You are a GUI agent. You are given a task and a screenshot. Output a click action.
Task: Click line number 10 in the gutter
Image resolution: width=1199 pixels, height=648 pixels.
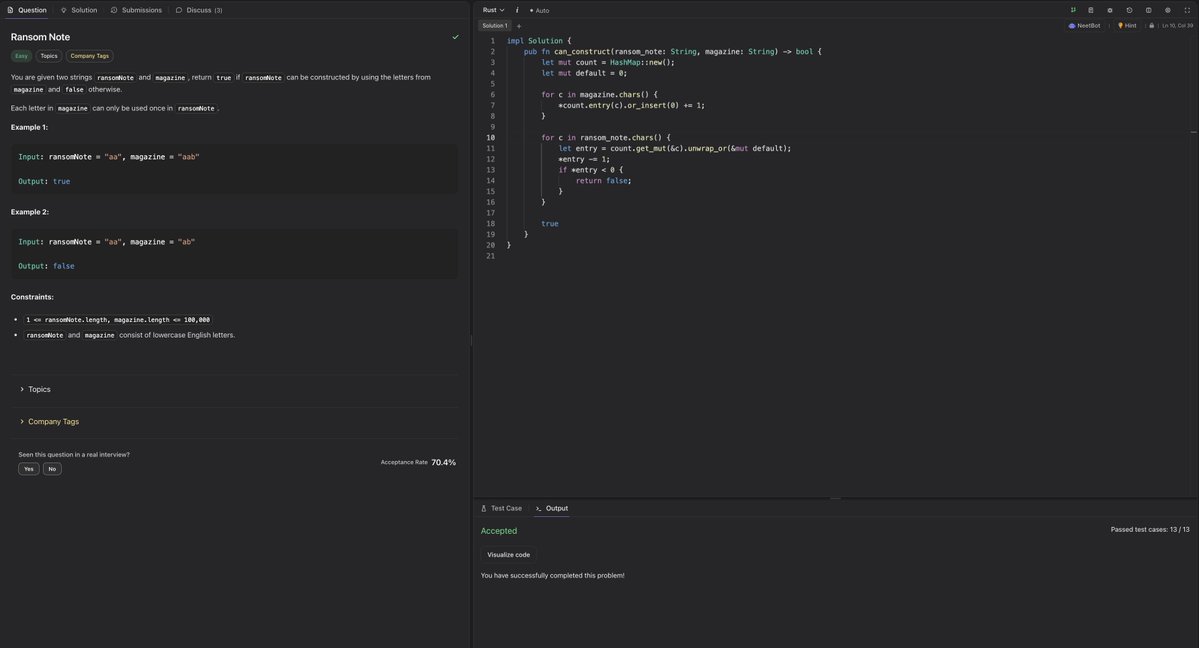click(x=490, y=138)
